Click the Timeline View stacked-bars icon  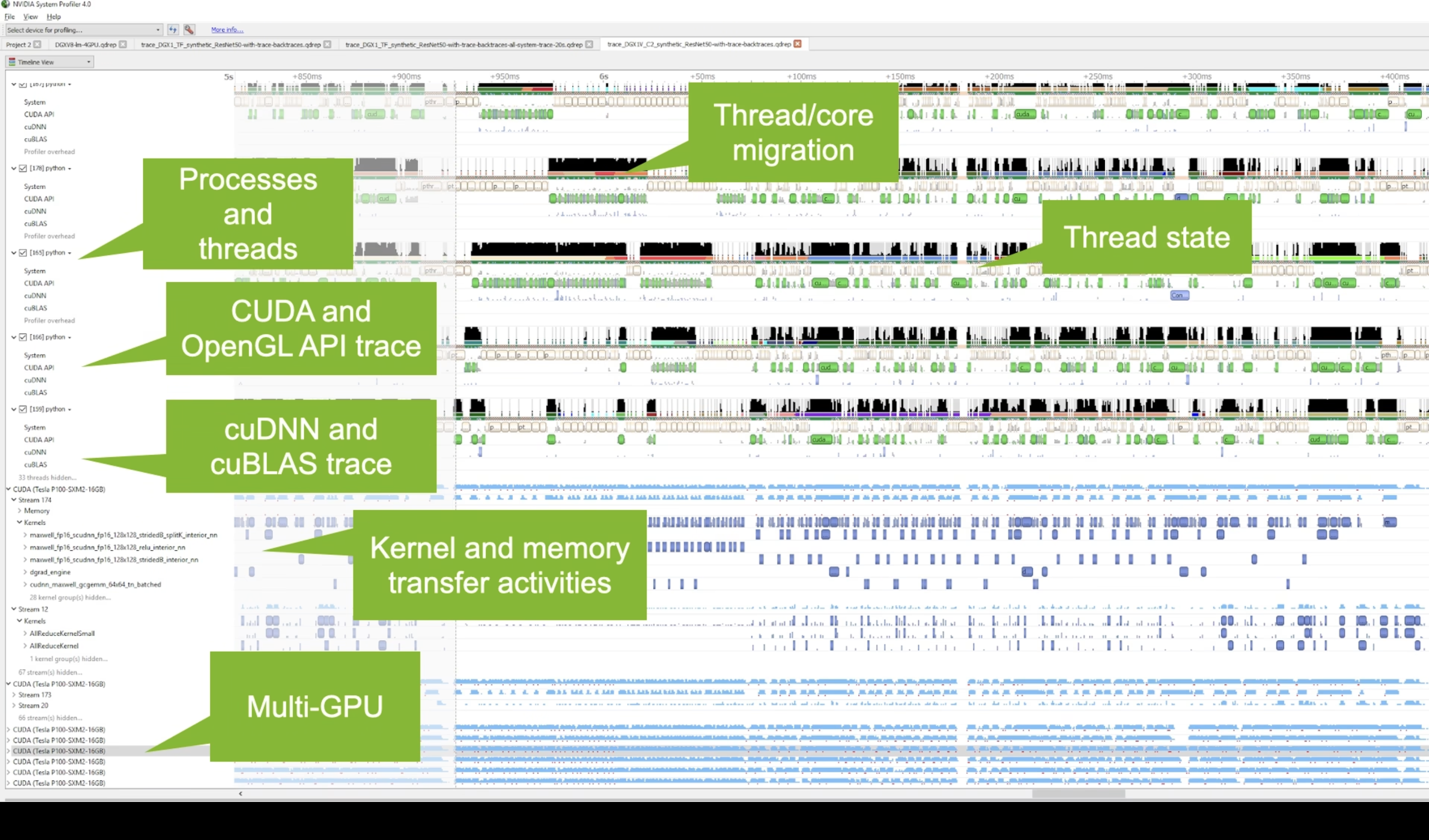pos(12,62)
